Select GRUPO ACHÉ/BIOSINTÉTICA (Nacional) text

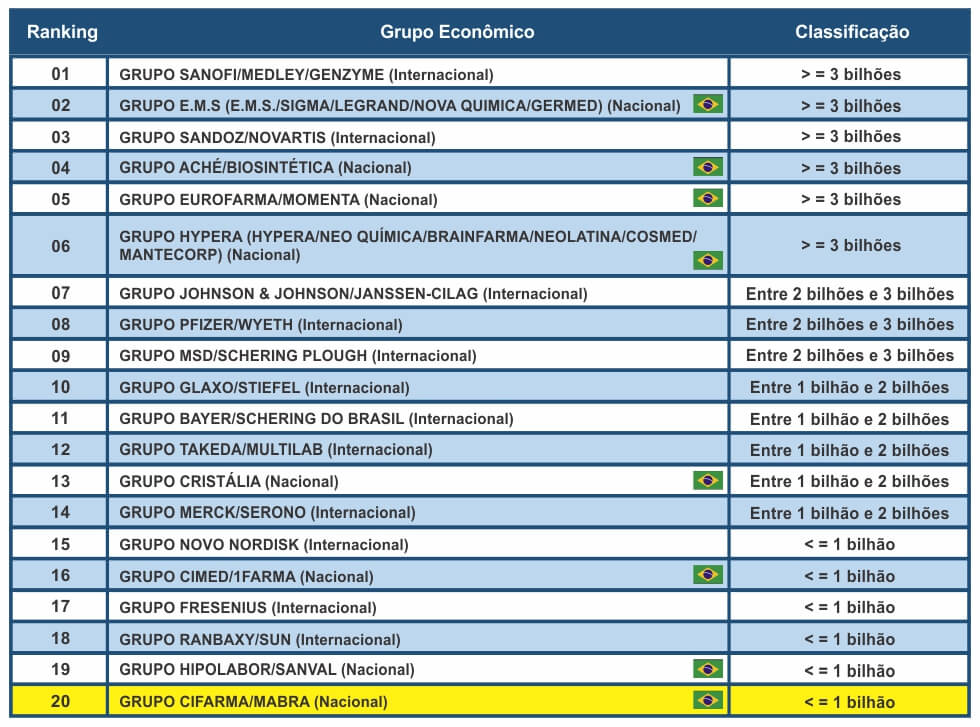pyautogui.click(x=265, y=168)
